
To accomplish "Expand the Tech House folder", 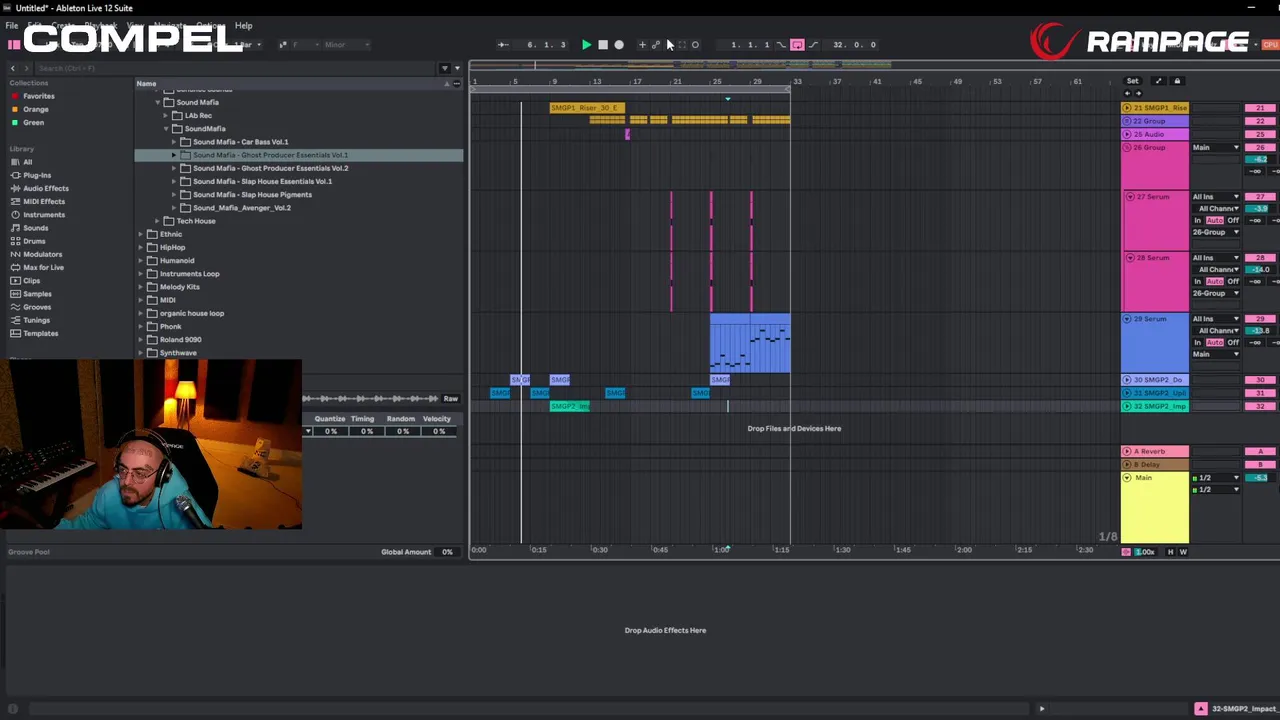I will [157, 221].
